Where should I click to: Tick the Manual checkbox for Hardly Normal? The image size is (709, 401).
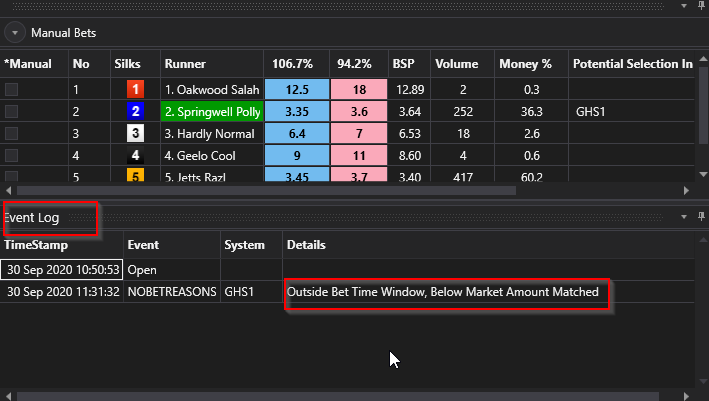(x=11, y=133)
